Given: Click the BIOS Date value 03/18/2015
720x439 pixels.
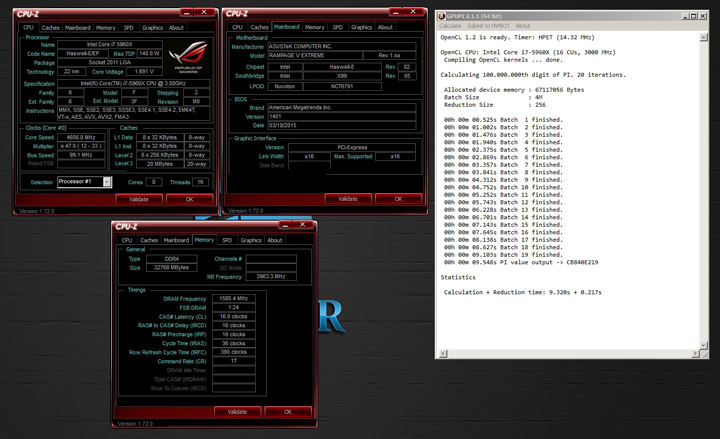Looking at the screenshot, I should point(342,125).
